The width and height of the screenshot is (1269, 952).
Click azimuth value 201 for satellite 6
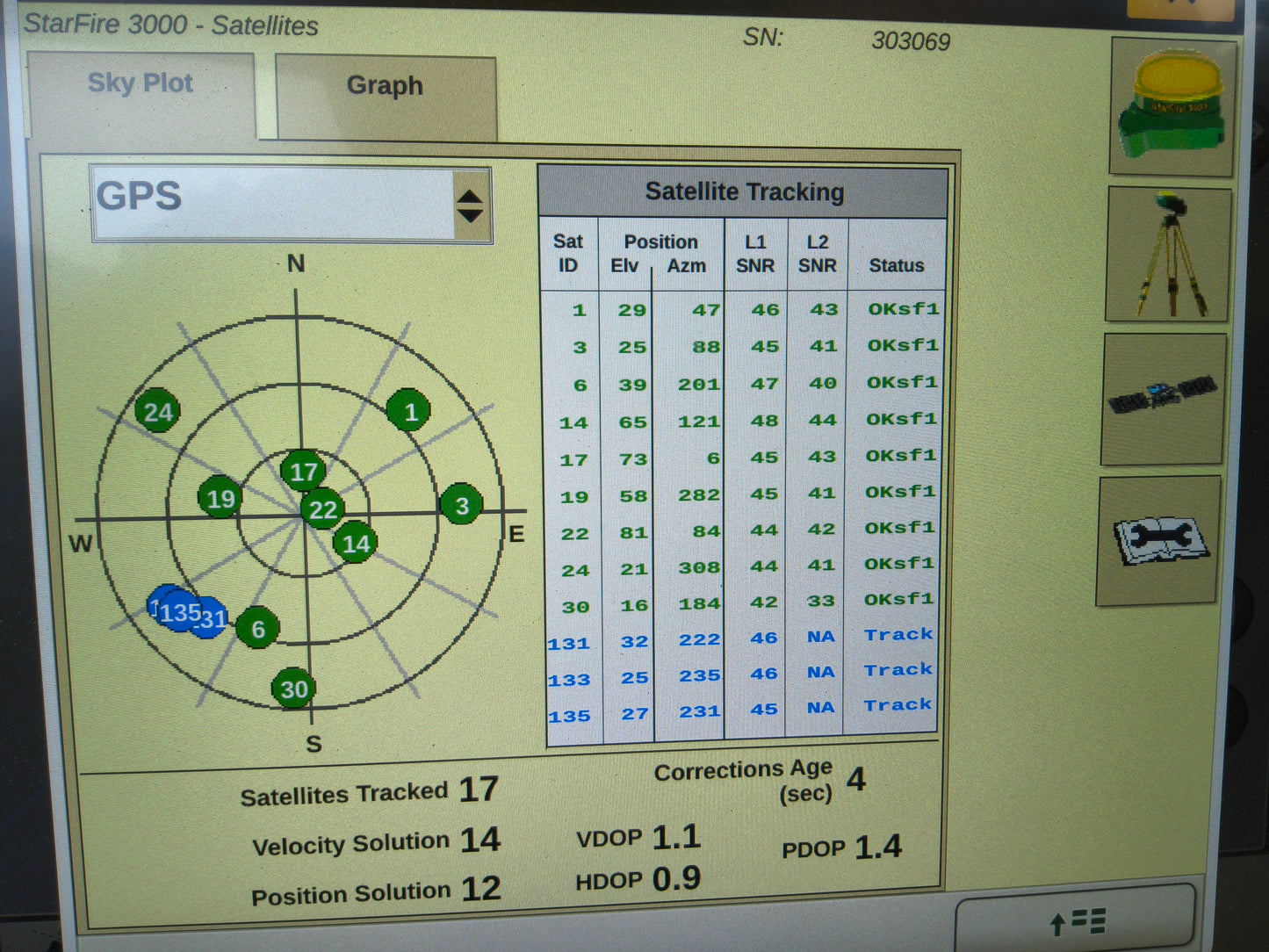699,385
